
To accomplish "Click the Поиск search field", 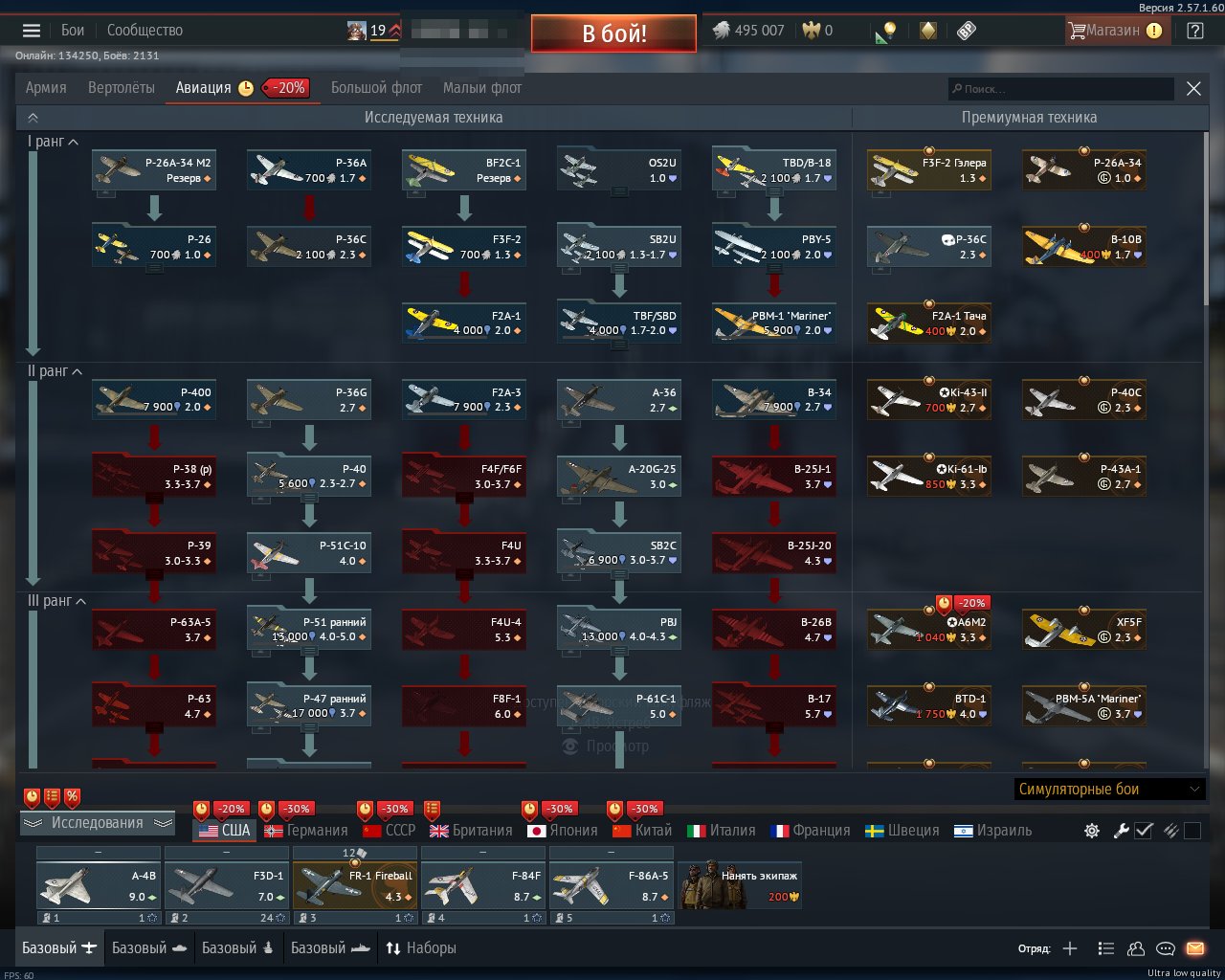I will pos(1060,89).
